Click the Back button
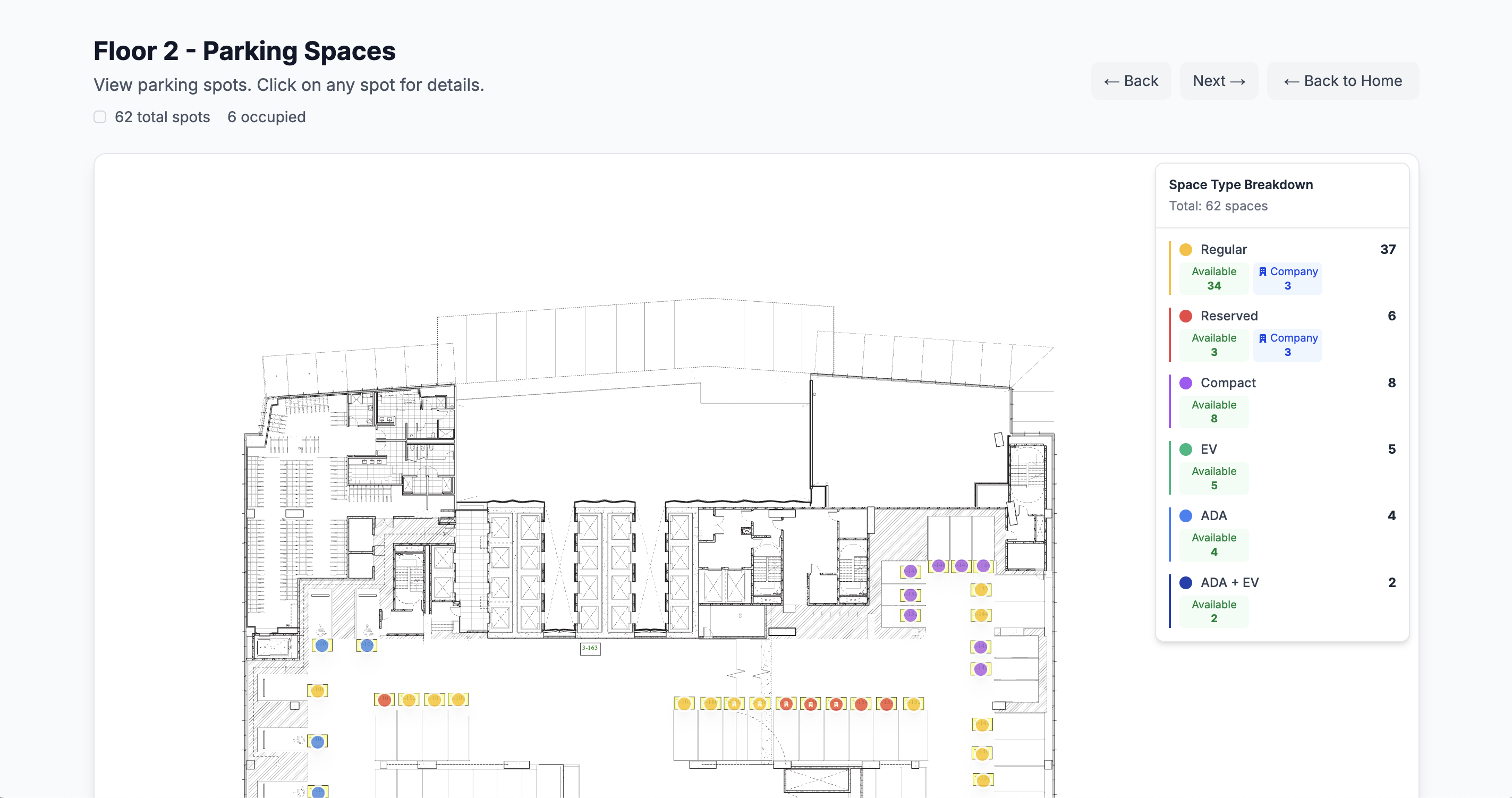 [x=1131, y=81]
